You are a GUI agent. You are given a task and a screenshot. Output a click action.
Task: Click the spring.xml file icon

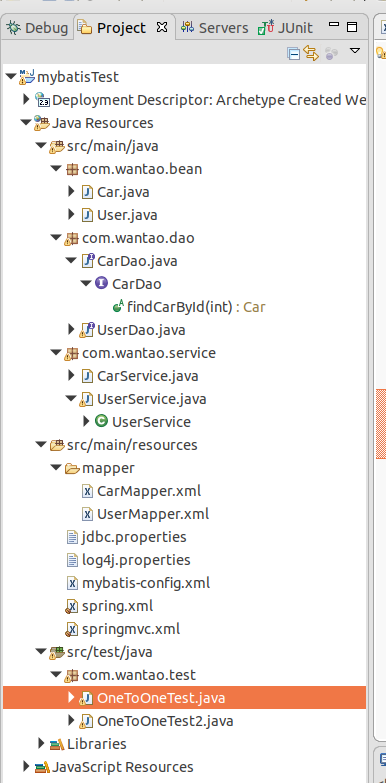[72, 606]
